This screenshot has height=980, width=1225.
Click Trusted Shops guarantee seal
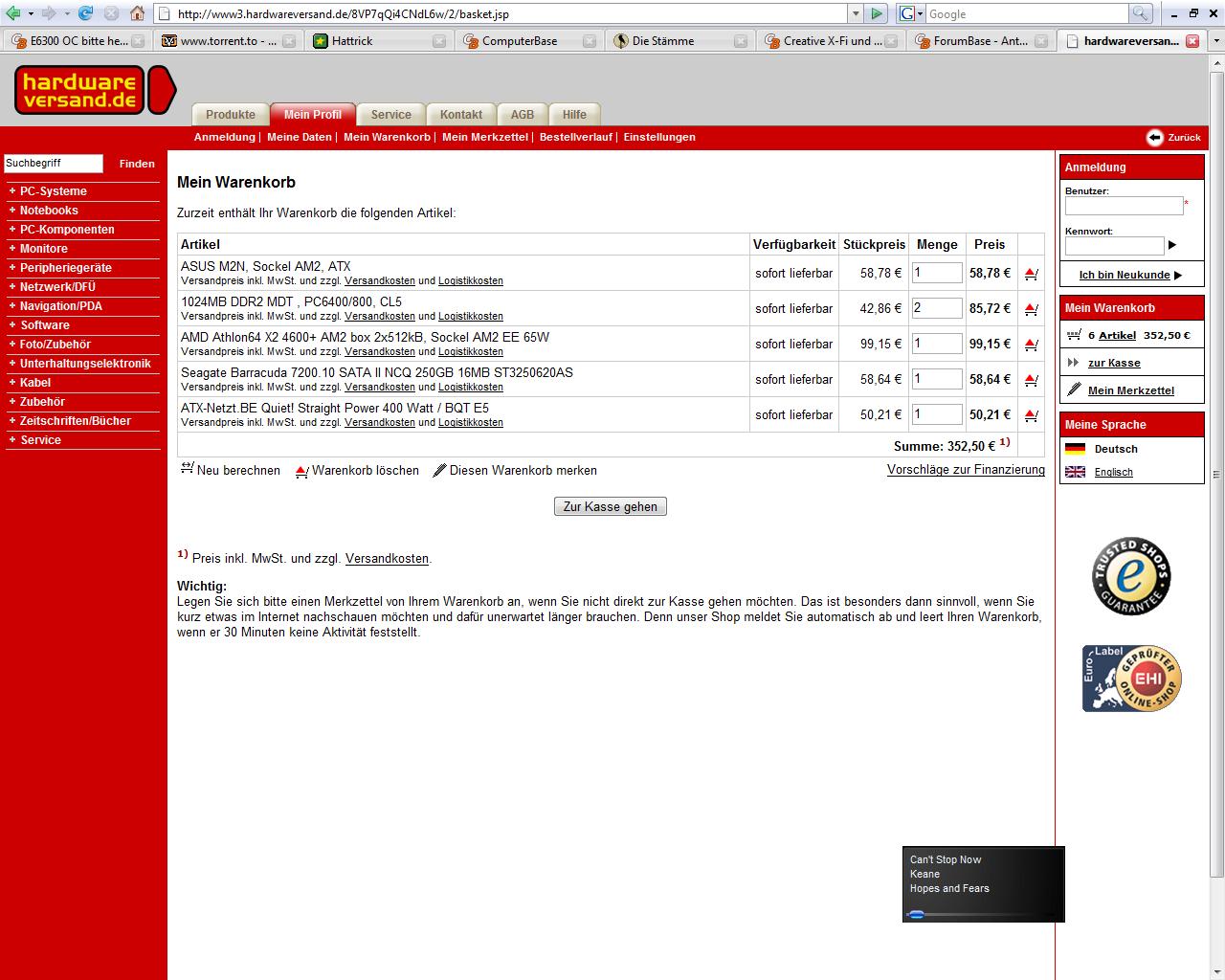point(1131,576)
